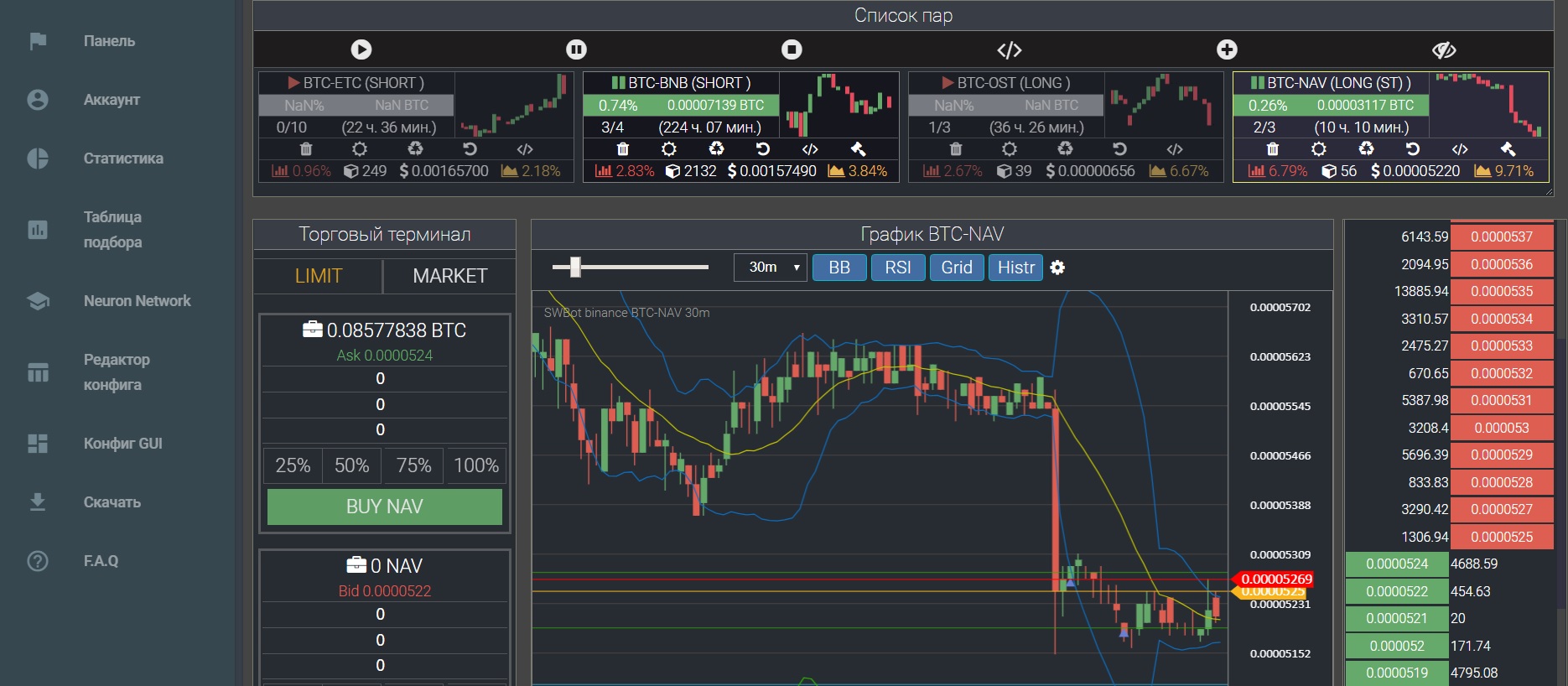This screenshot has height=686, width=1568.
Task: Toggle the Histr overlay on the chart
Action: 1015,268
